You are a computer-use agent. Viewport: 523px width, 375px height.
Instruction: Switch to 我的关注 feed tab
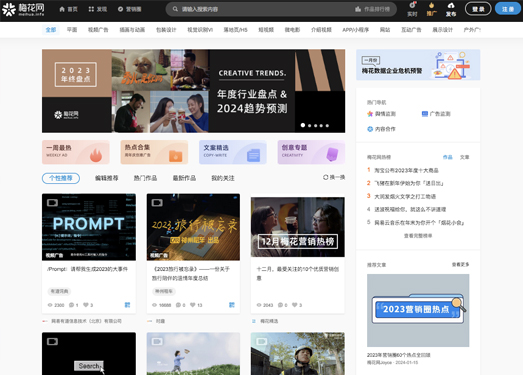click(223, 178)
